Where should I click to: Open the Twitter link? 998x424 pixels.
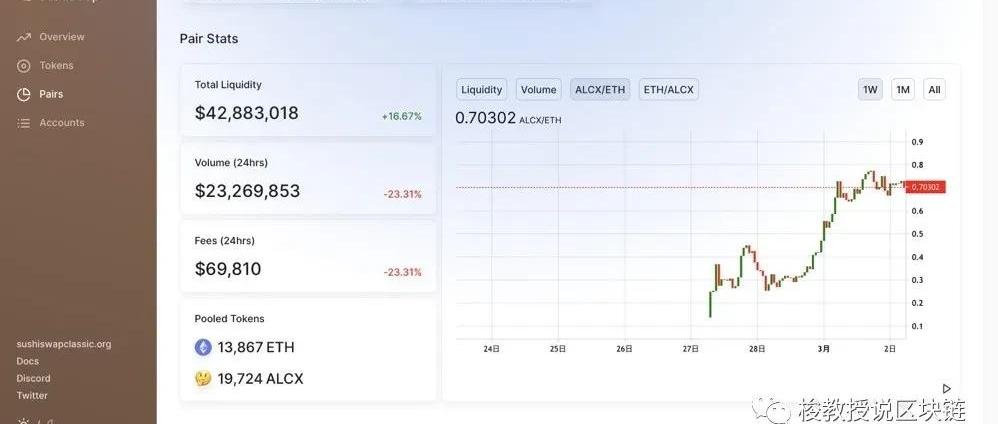[32, 395]
